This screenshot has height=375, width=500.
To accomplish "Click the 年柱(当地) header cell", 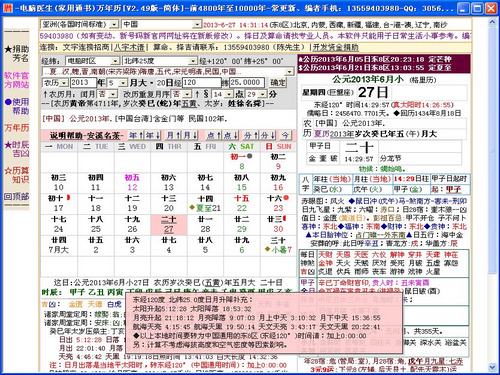I will 332,179.
